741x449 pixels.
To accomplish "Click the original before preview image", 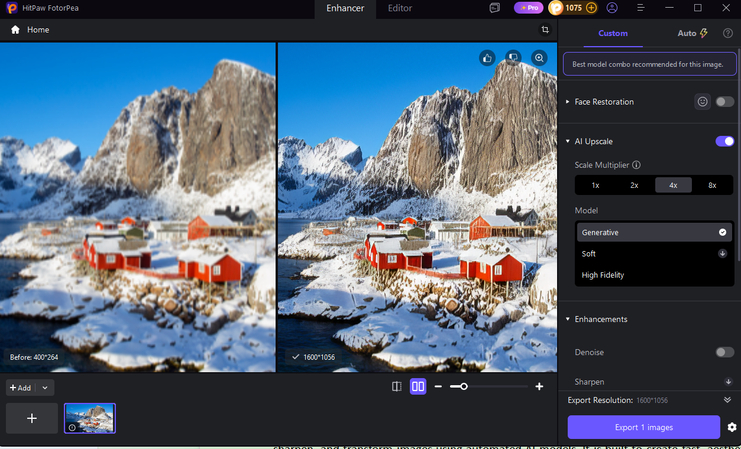I will [x=138, y=207].
